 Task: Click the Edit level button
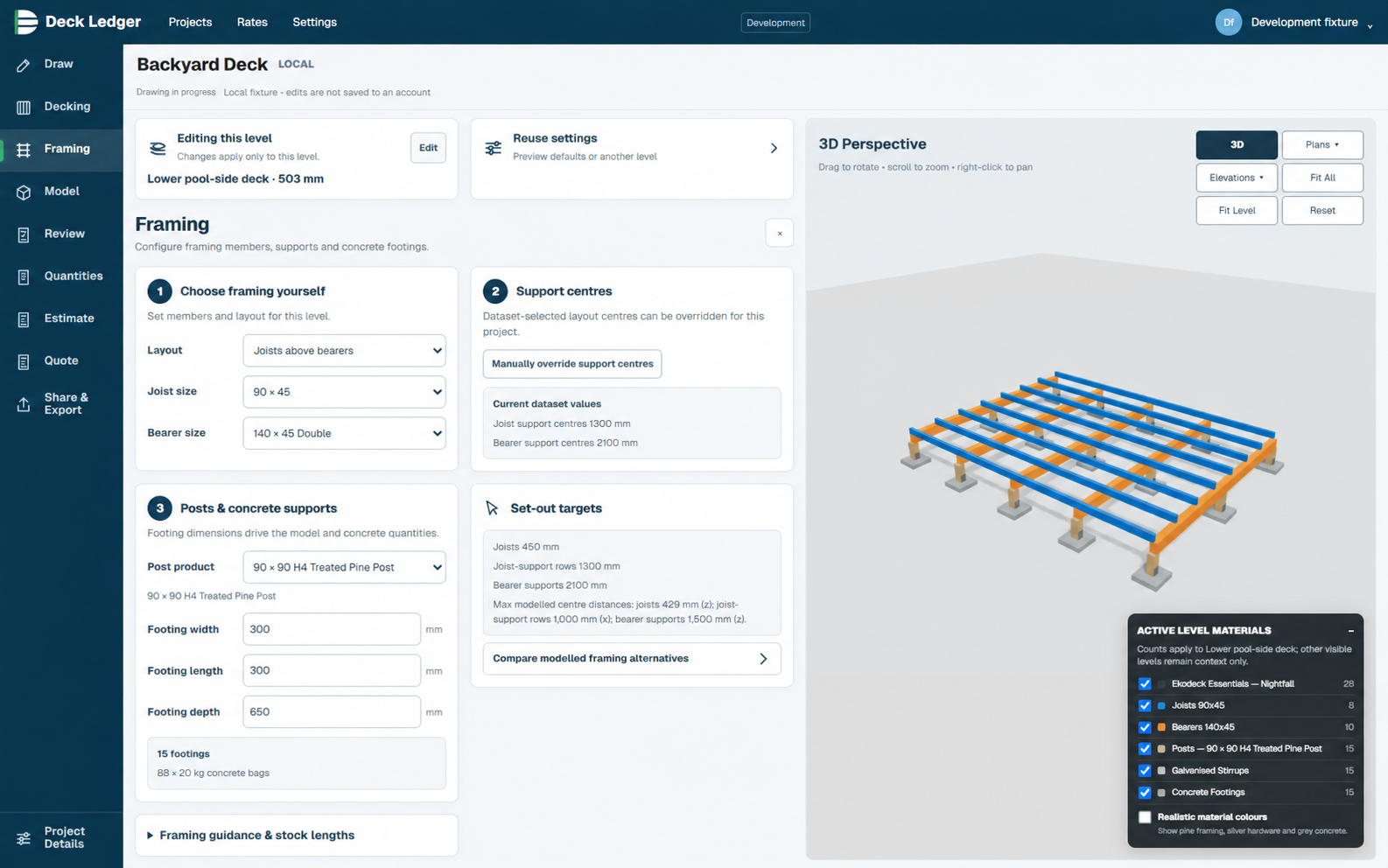(428, 148)
